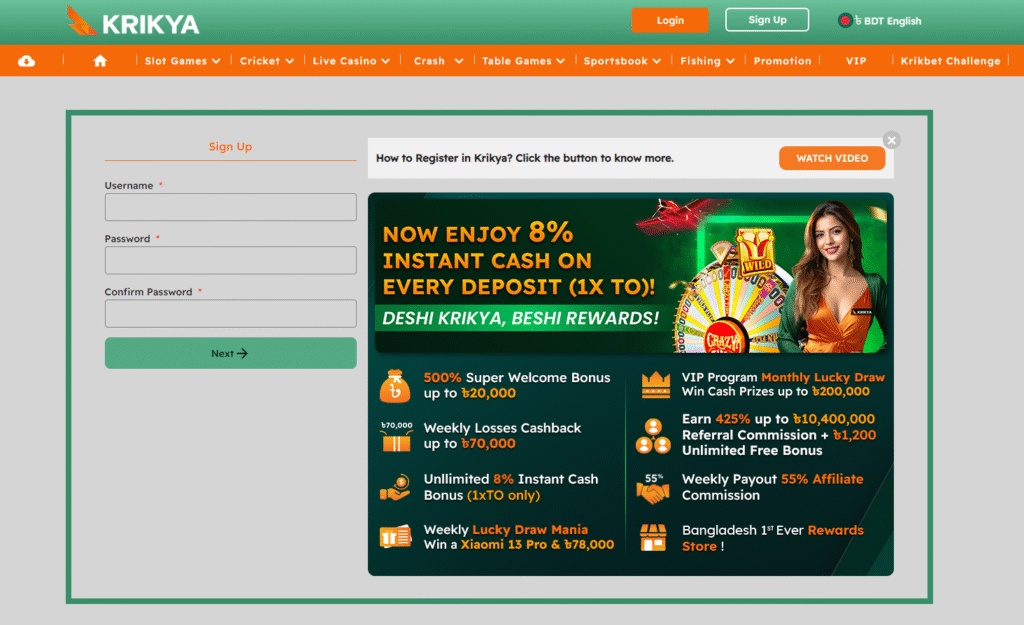Click the rewards store shop icon
The width and height of the screenshot is (1024, 625).
click(x=654, y=538)
